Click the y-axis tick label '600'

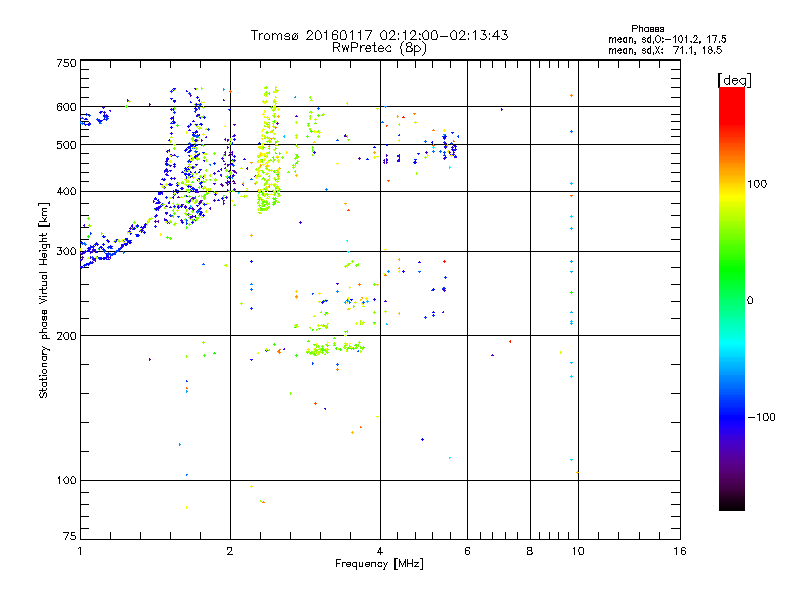point(66,107)
